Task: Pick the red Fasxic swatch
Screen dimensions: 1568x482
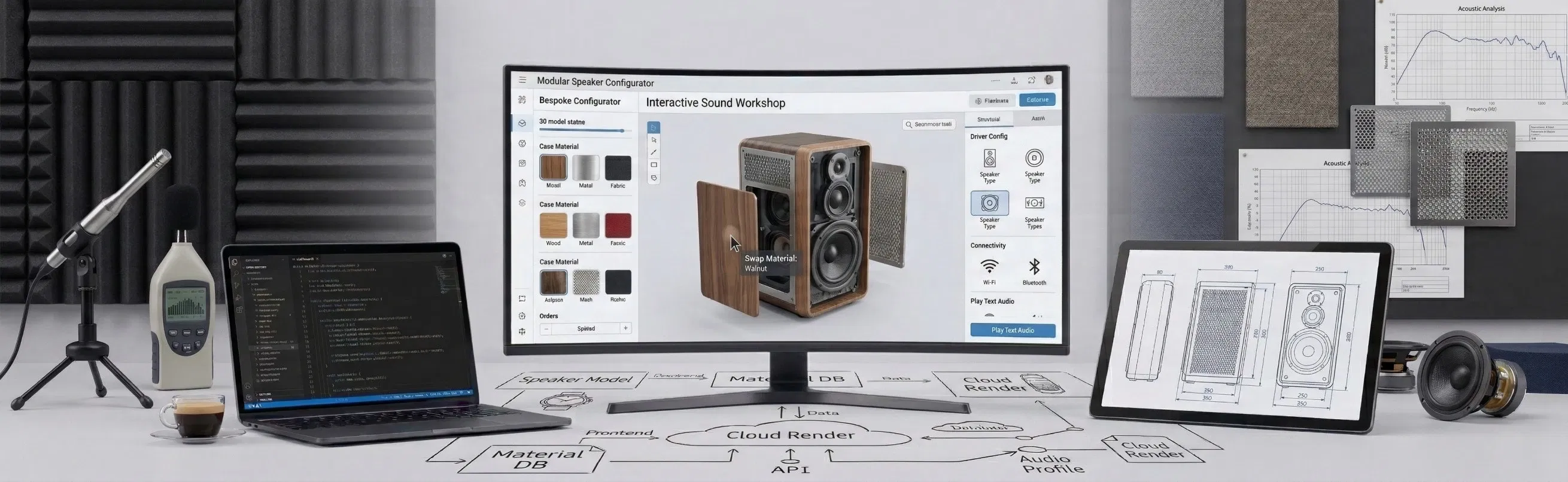Action: point(618,225)
